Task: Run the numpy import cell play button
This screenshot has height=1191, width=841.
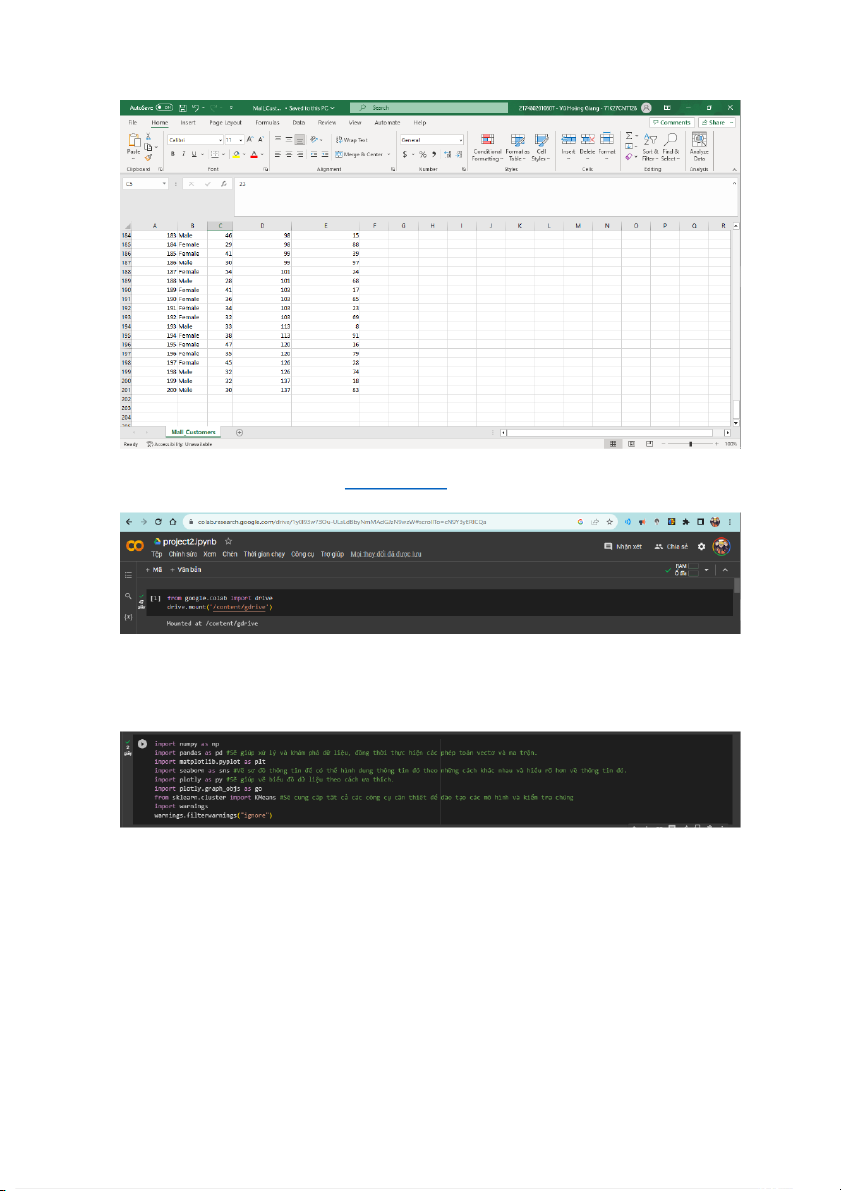Action: [x=142, y=744]
